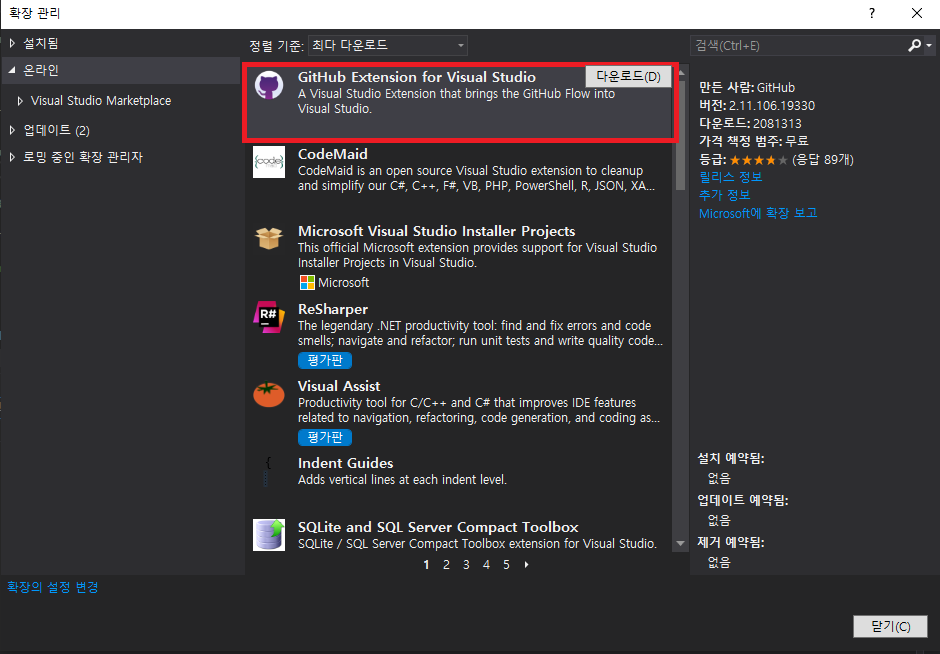Click the extension list scrollbar thumb

pos(680,135)
